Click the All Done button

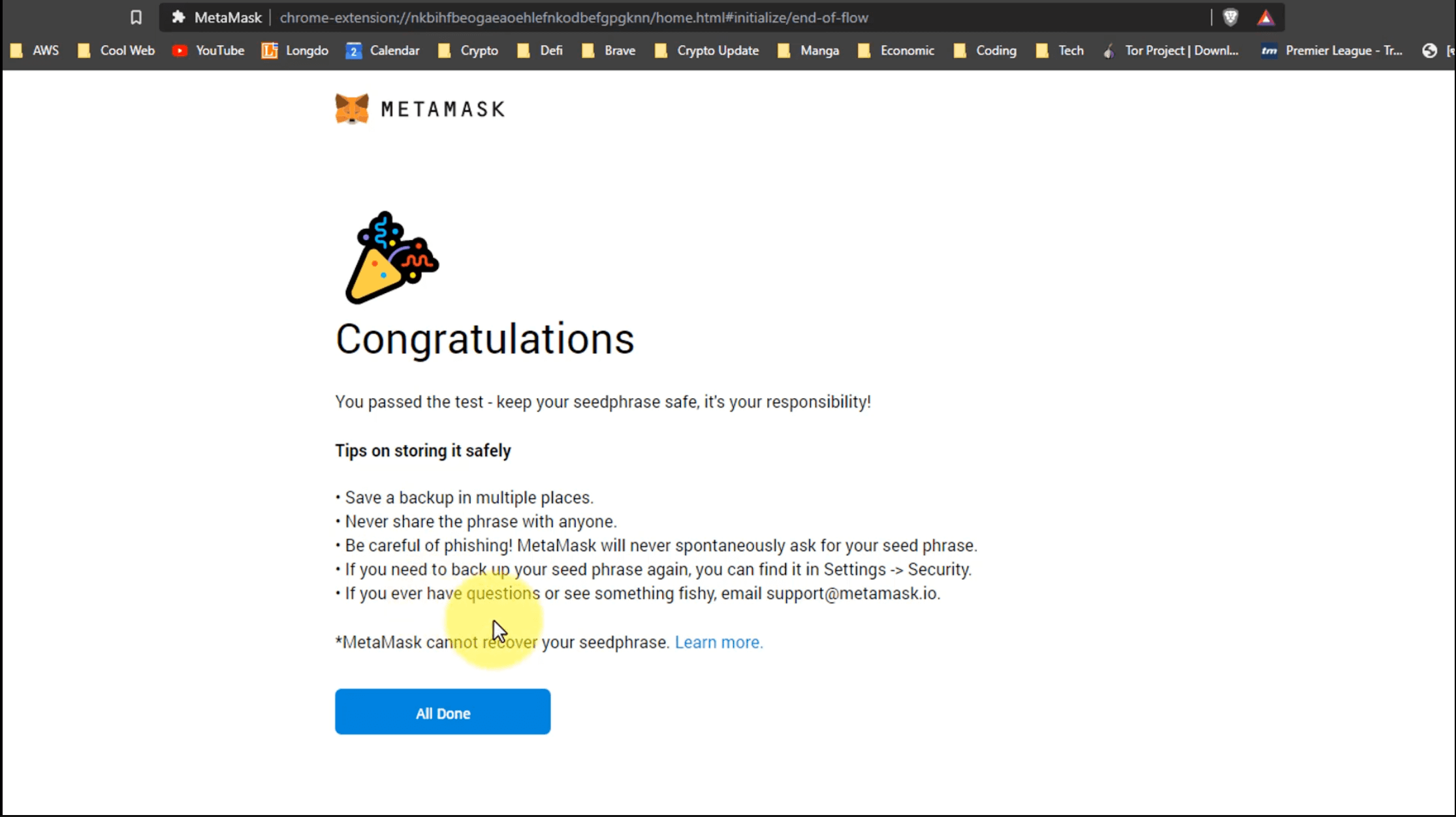click(x=443, y=712)
